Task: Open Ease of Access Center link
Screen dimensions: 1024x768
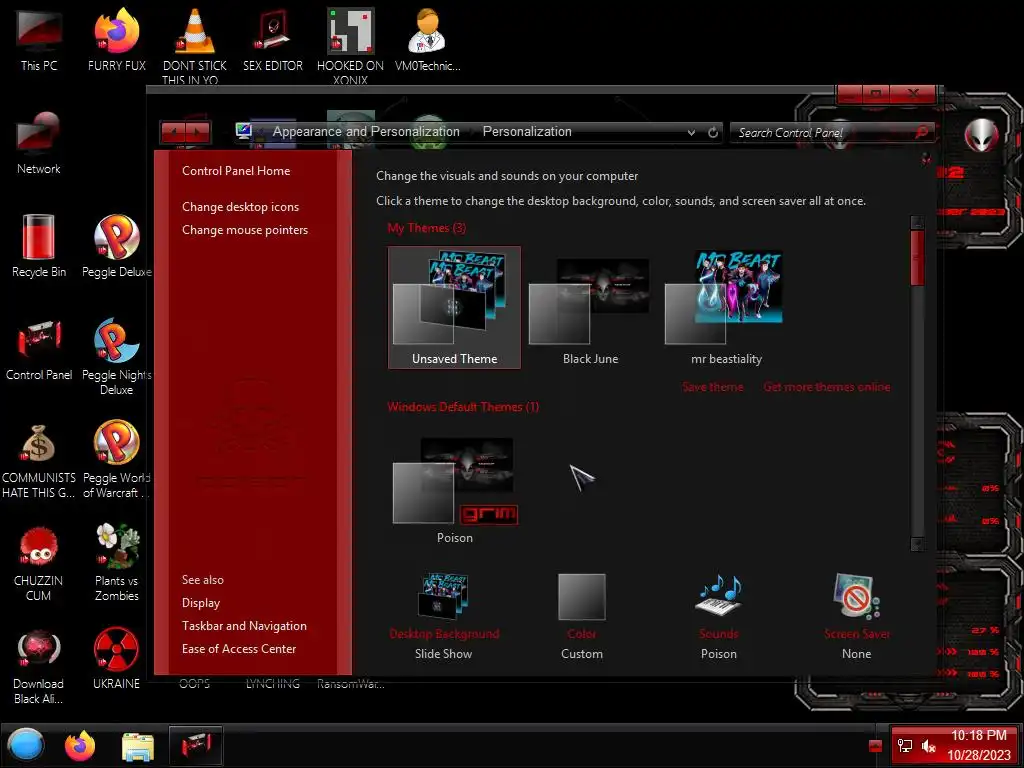Action: pos(239,648)
